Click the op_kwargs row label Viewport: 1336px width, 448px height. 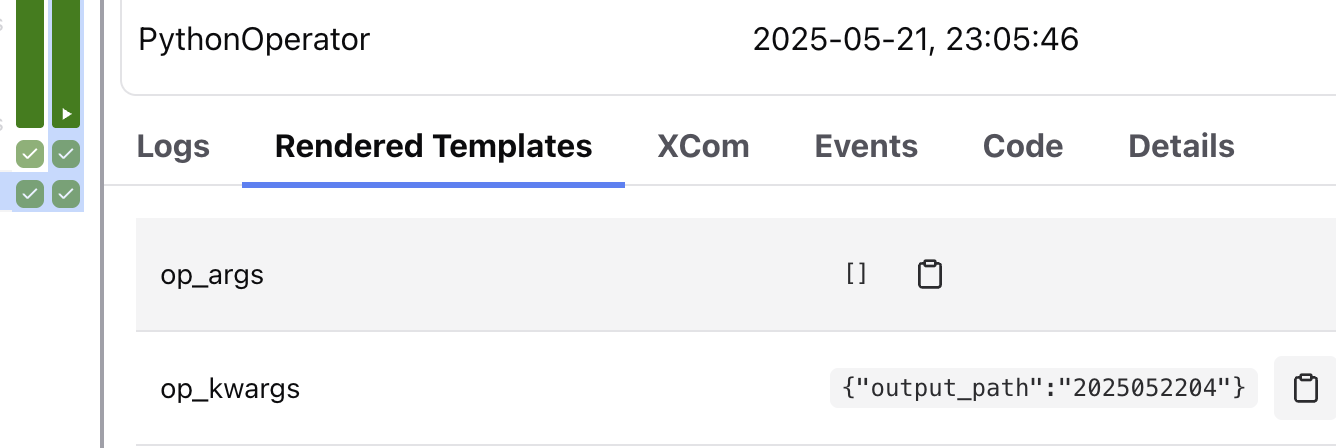[230, 388]
